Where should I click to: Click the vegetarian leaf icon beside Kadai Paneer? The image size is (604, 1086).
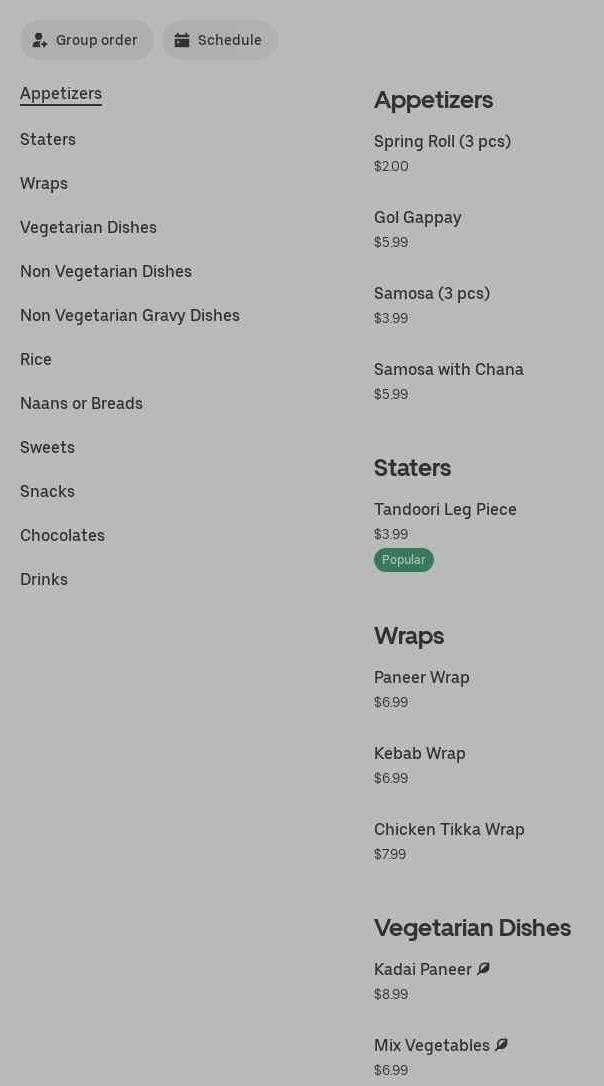pyautogui.click(x=484, y=969)
